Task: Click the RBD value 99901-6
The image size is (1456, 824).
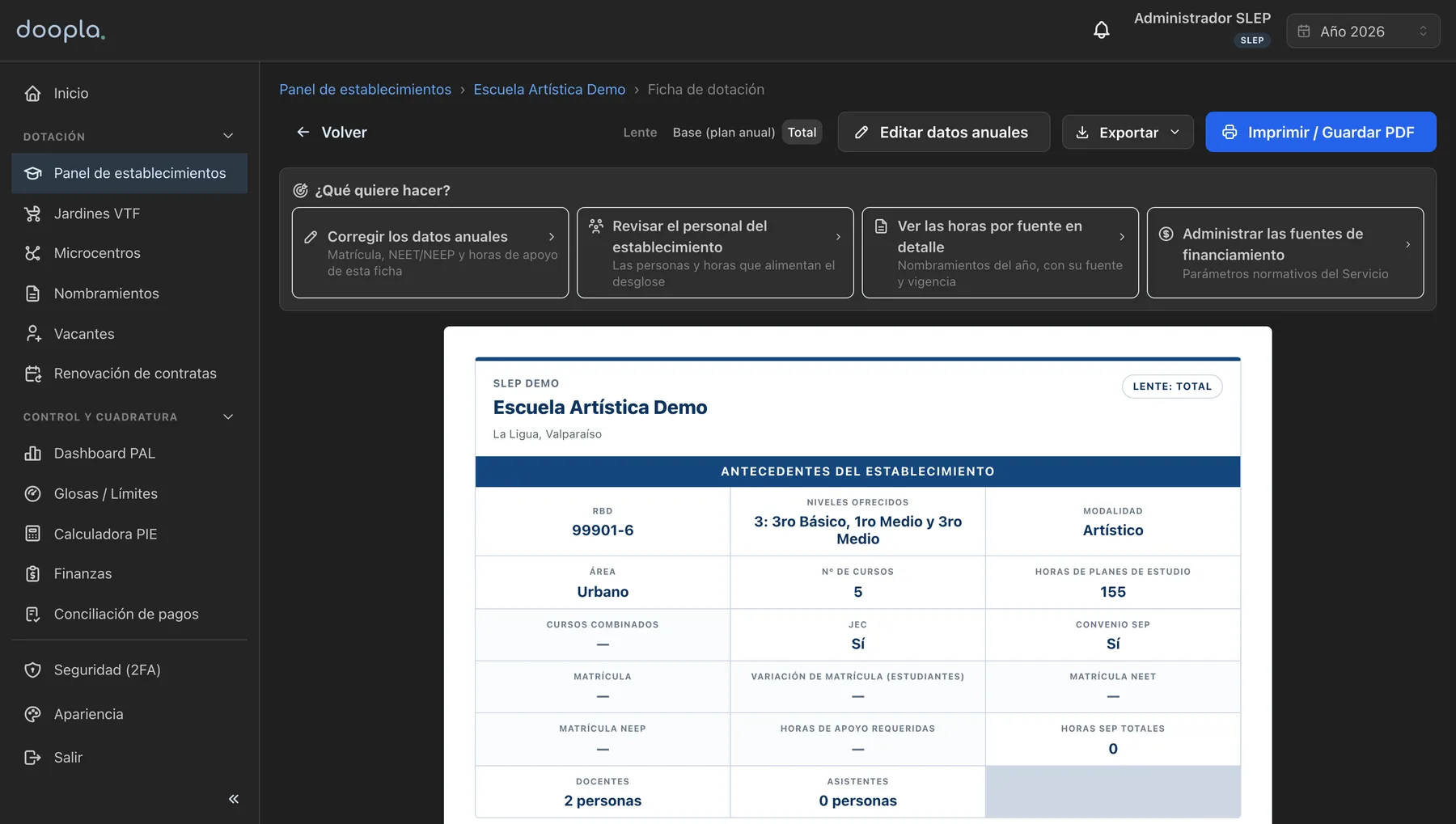Action: click(x=603, y=530)
